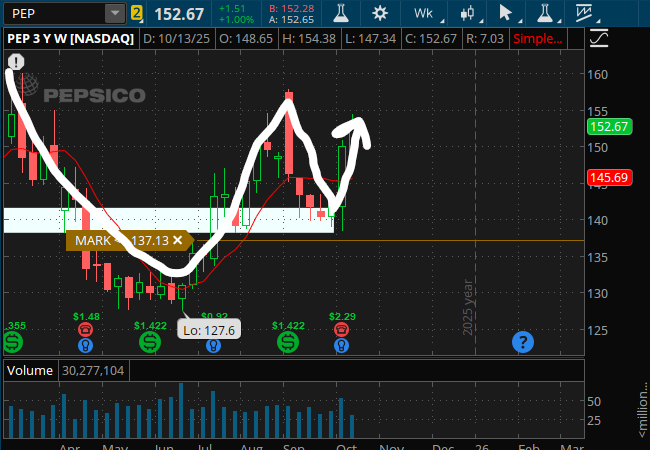The width and height of the screenshot is (650, 450).
Task: Click the red Simple... study label
Action: (538, 39)
